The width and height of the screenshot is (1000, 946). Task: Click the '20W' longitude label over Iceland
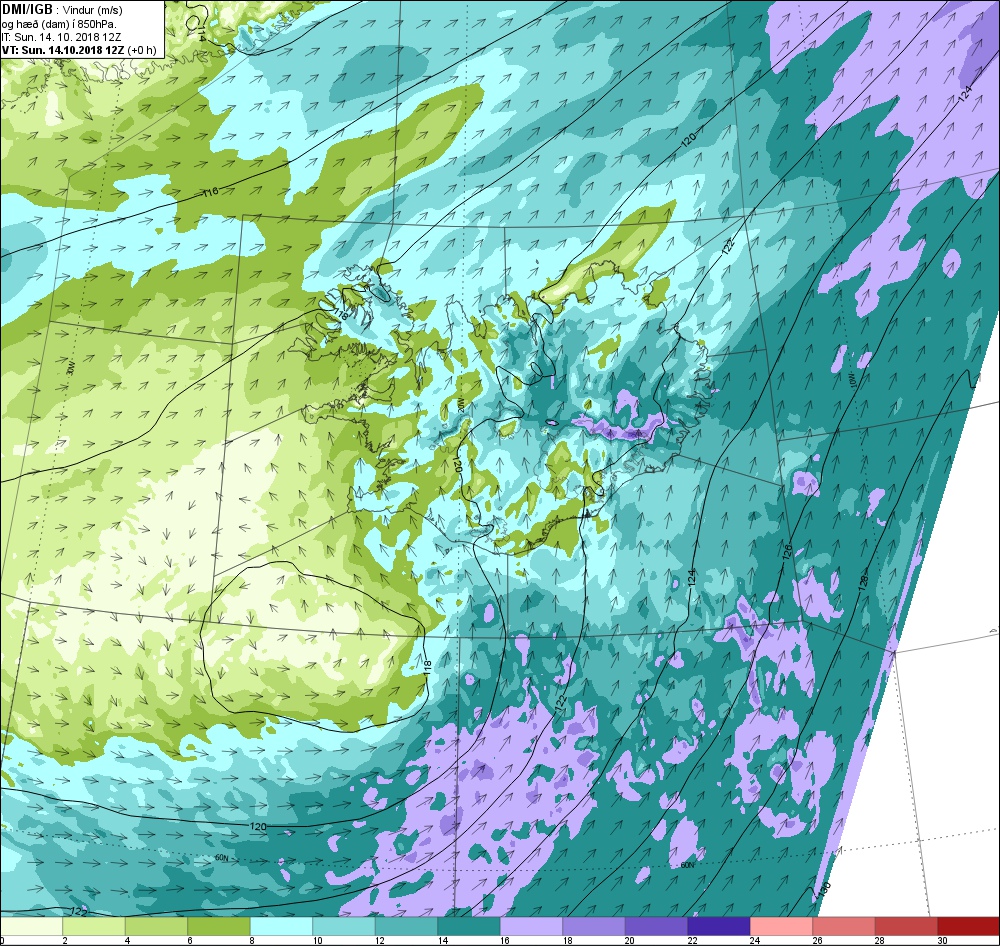(x=459, y=403)
